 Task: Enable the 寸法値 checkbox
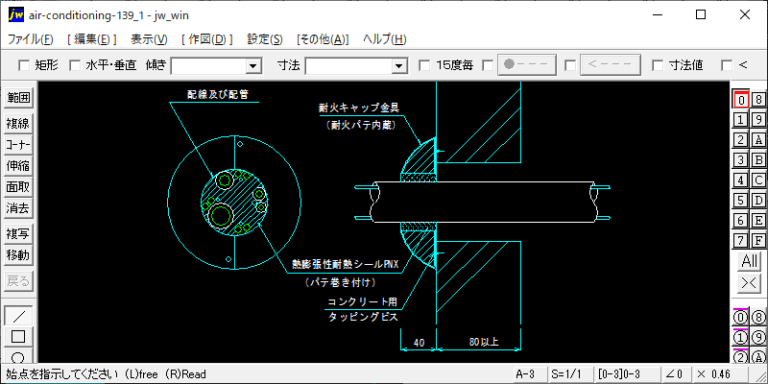pyautogui.click(x=658, y=65)
